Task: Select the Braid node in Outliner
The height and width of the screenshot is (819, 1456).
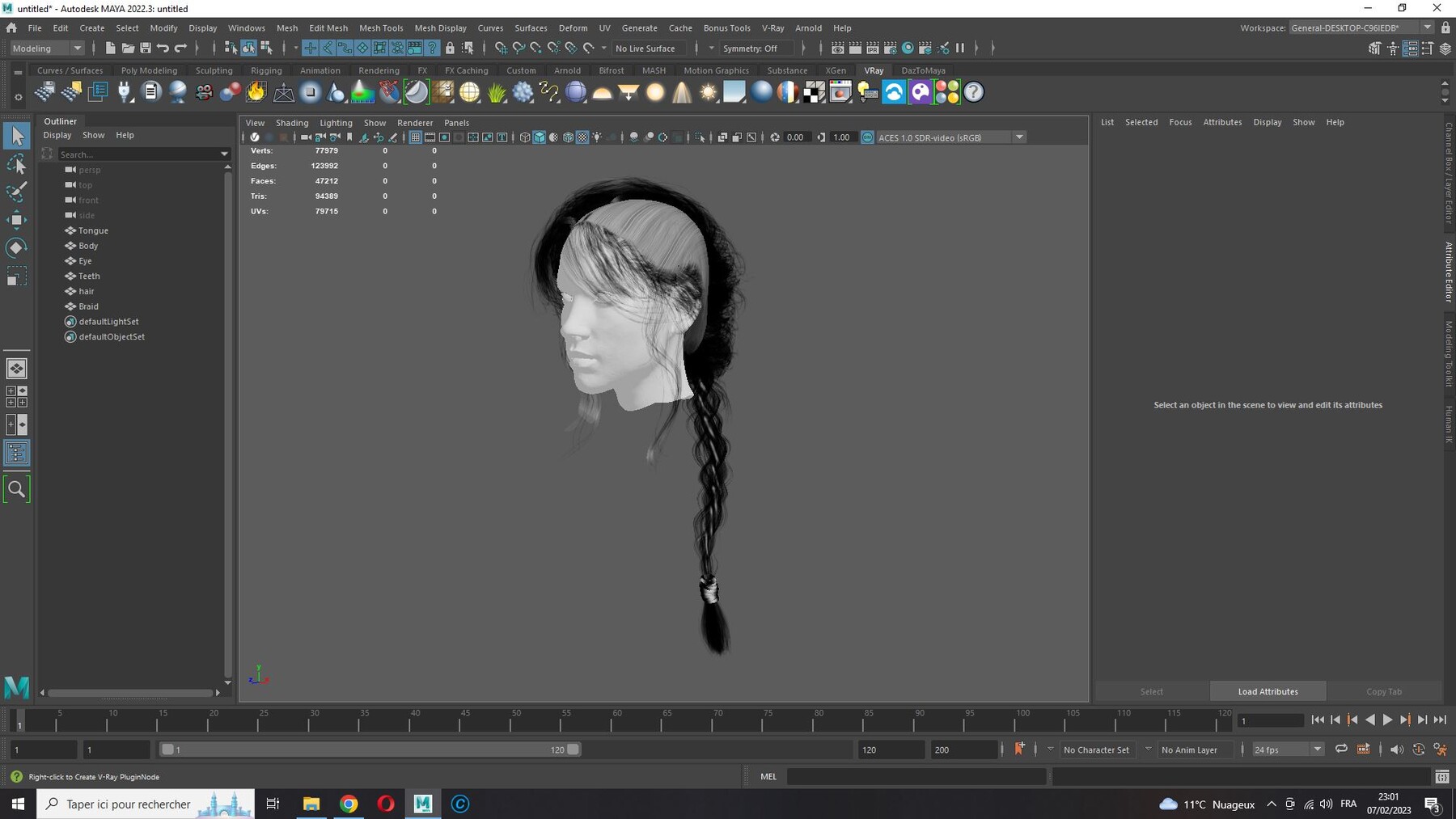Action: tap(88, 306)
